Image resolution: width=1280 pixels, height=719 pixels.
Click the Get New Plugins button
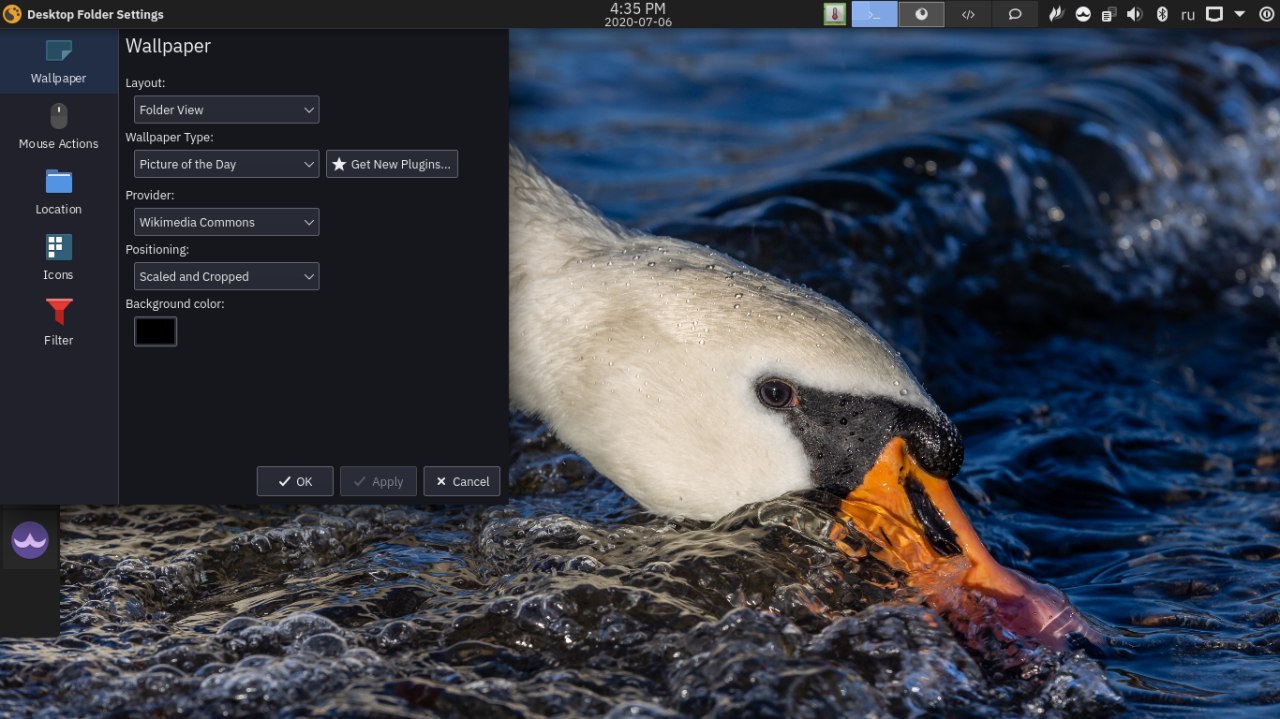point(392,164)
